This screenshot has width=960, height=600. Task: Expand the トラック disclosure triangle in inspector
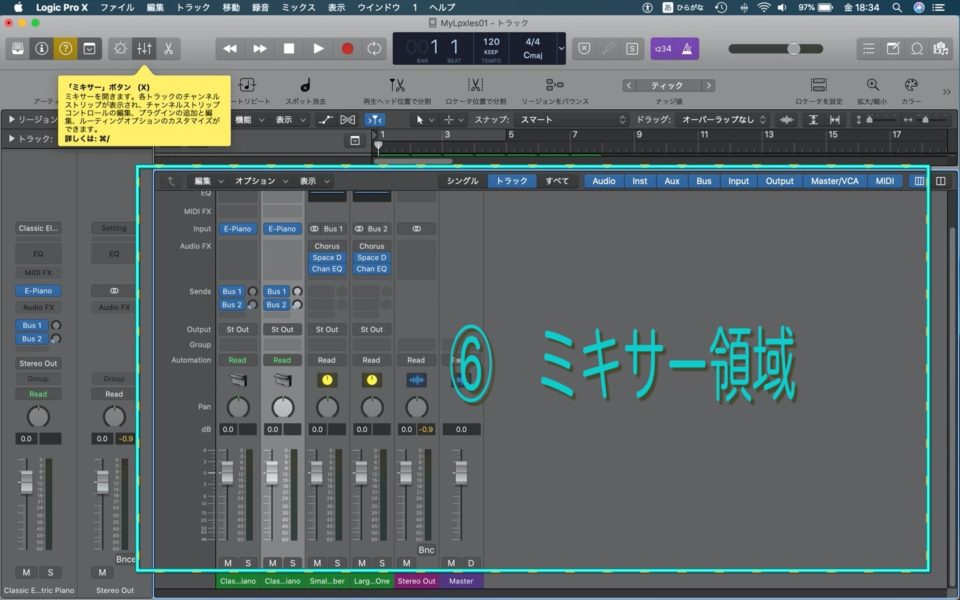click(x=12, y=139)
